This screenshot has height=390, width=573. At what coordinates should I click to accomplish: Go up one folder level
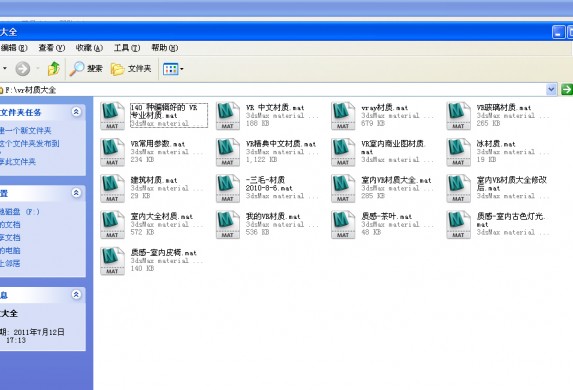pos(54,68)
